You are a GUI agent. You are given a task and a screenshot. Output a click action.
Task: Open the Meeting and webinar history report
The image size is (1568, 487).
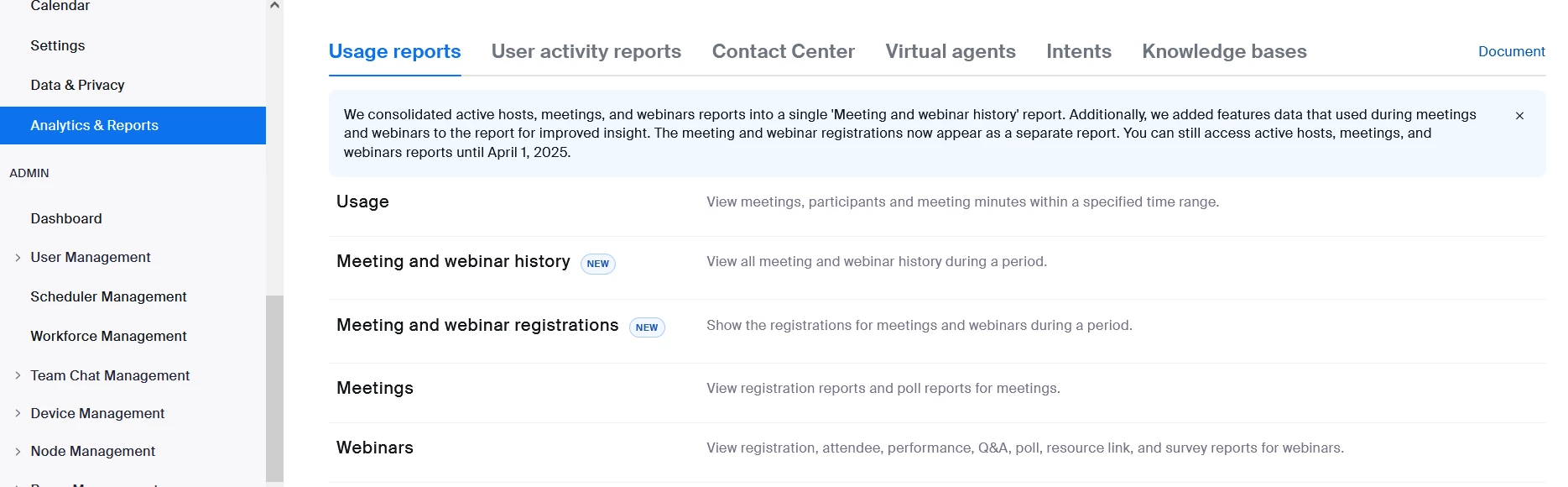(453, 261)
